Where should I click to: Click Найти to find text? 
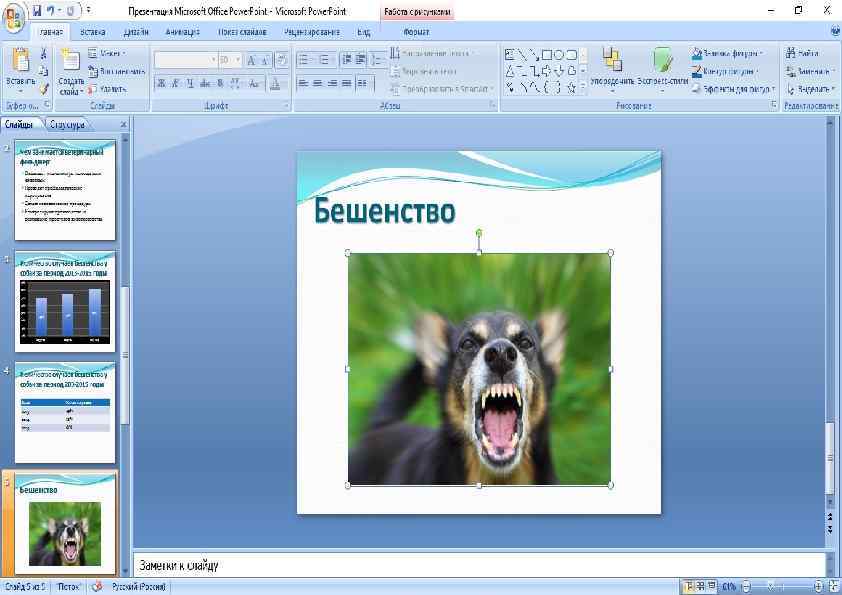point(802,53)
